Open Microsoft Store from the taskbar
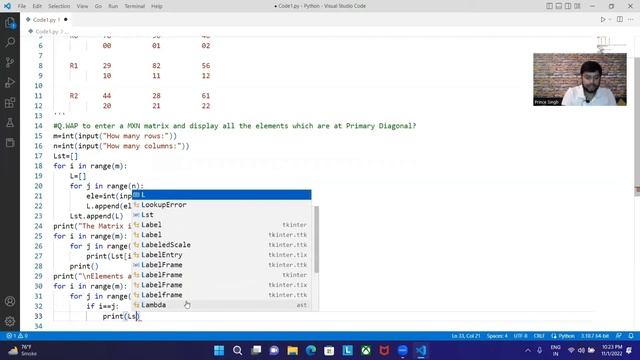The width and height of the screenshot is (640, 360). (x=329, y=351)
